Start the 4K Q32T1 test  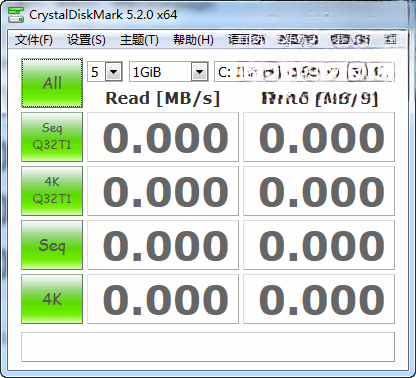52,191
